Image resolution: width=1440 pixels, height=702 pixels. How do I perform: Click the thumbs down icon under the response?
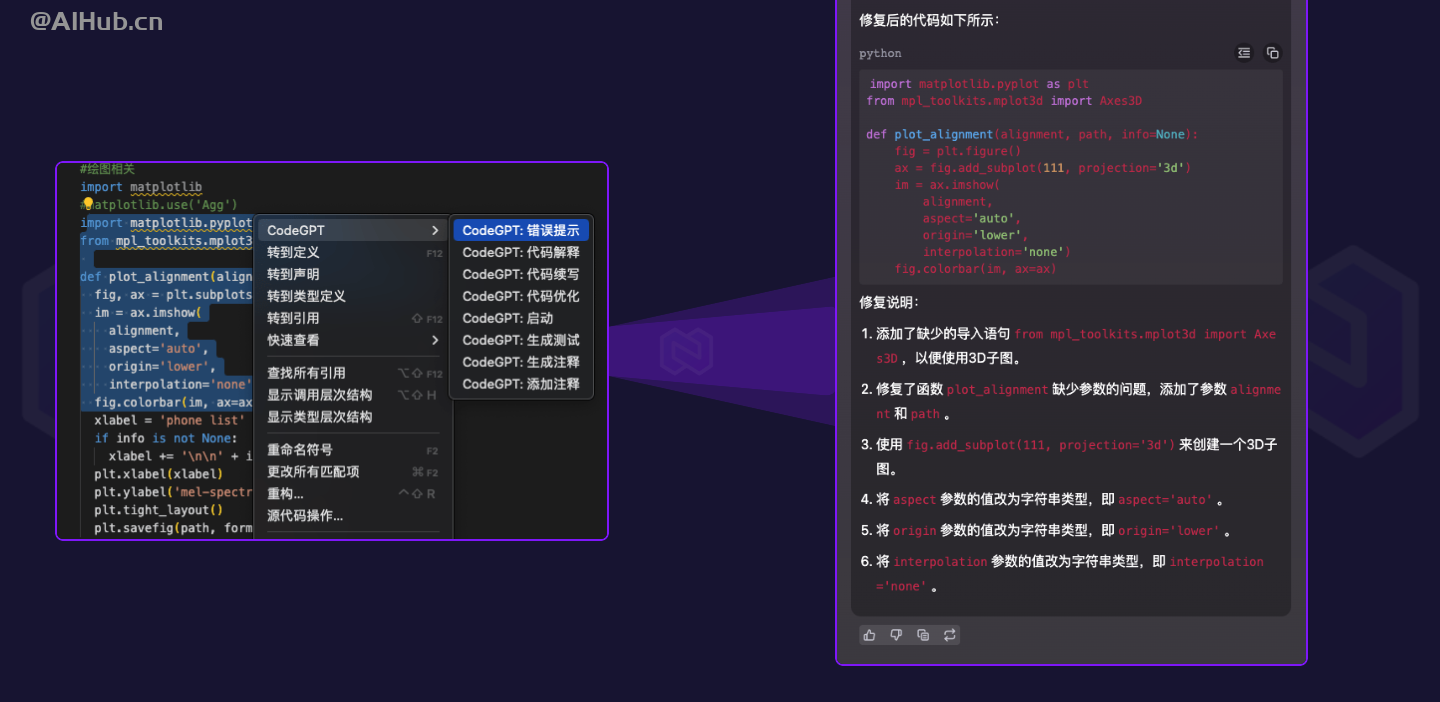(896, 634)
